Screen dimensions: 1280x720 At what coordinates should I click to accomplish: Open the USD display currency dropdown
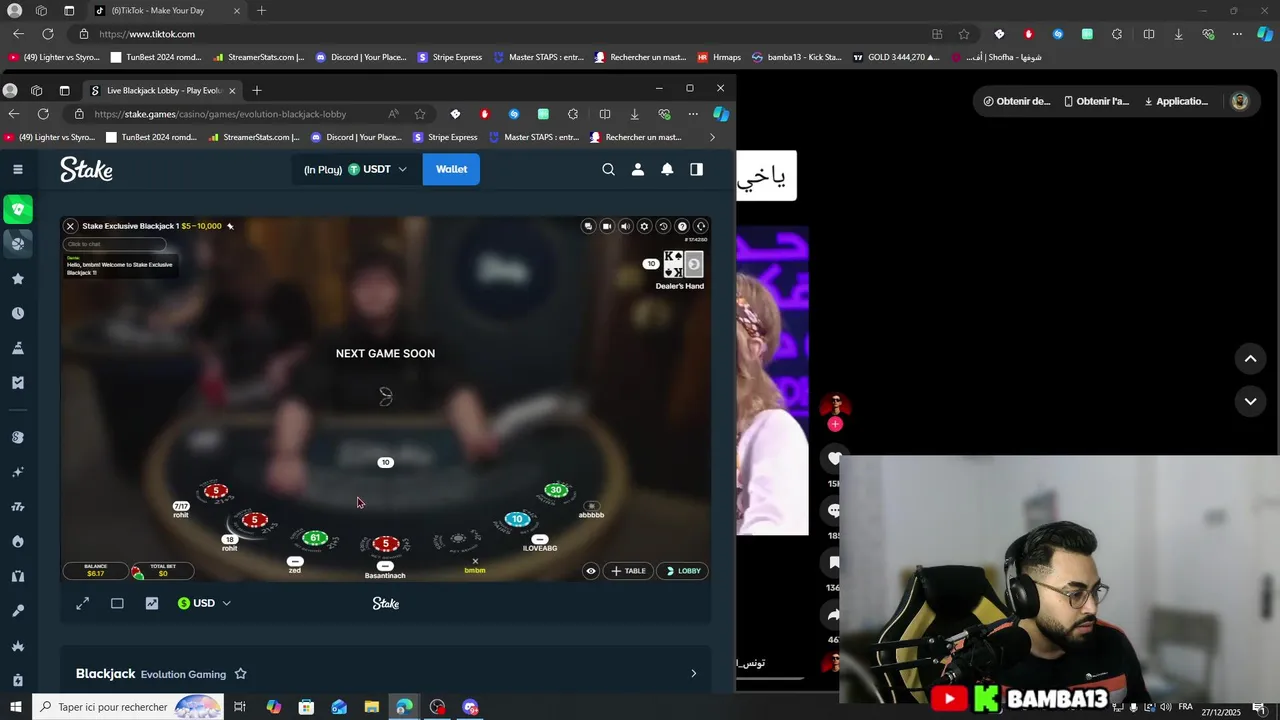point(204,603)
